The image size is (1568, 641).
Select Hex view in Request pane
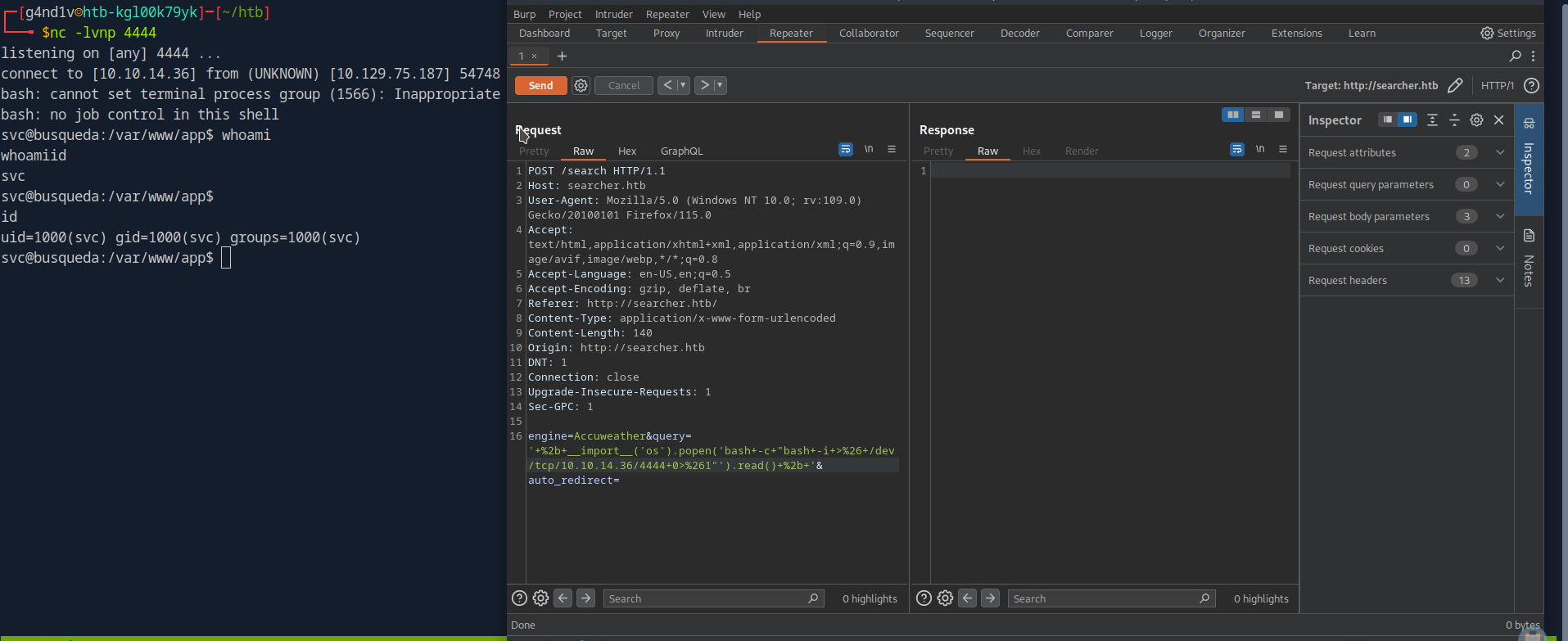click(627, 151)
